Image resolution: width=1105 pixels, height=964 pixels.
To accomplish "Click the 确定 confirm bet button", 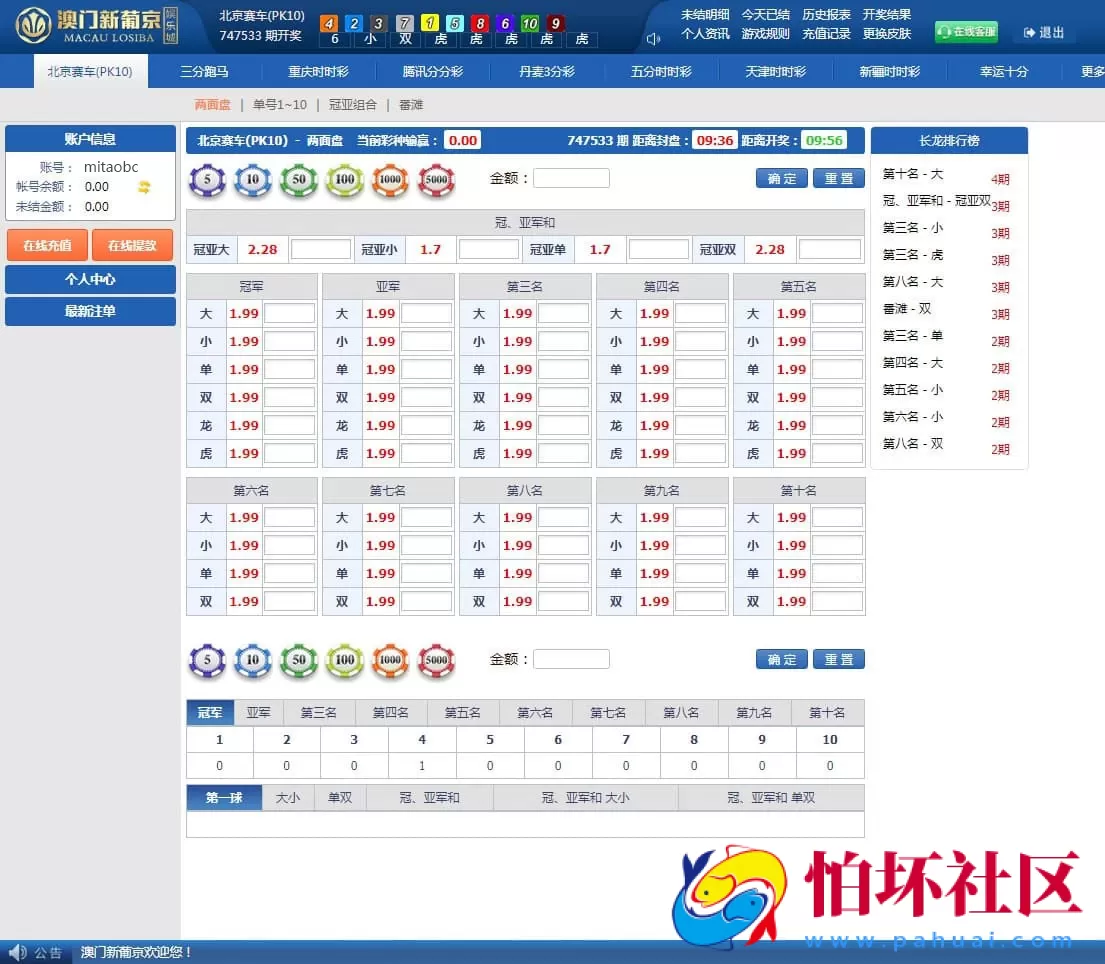I will pyautogui.click(x=781, y=177).
